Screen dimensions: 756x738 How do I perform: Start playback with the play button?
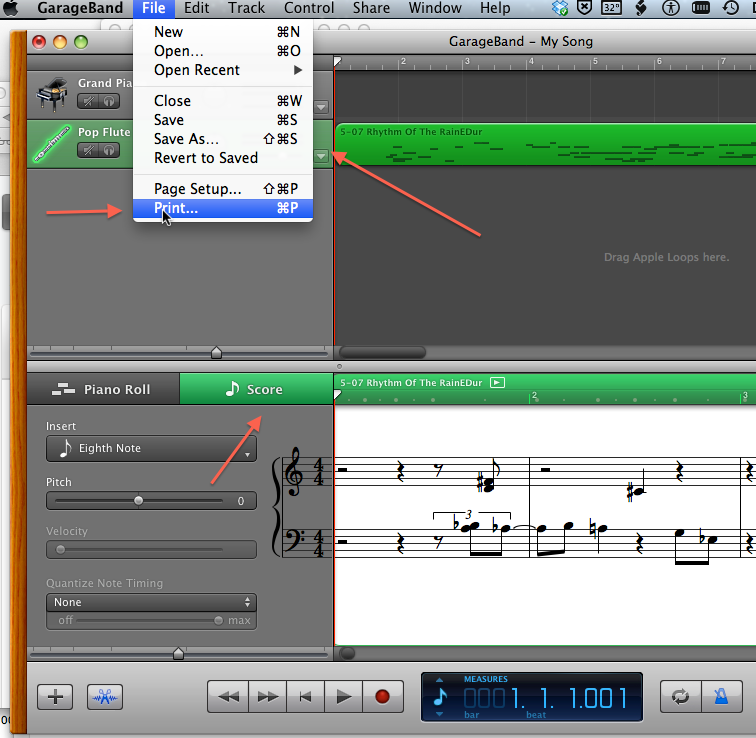point(343,697)
